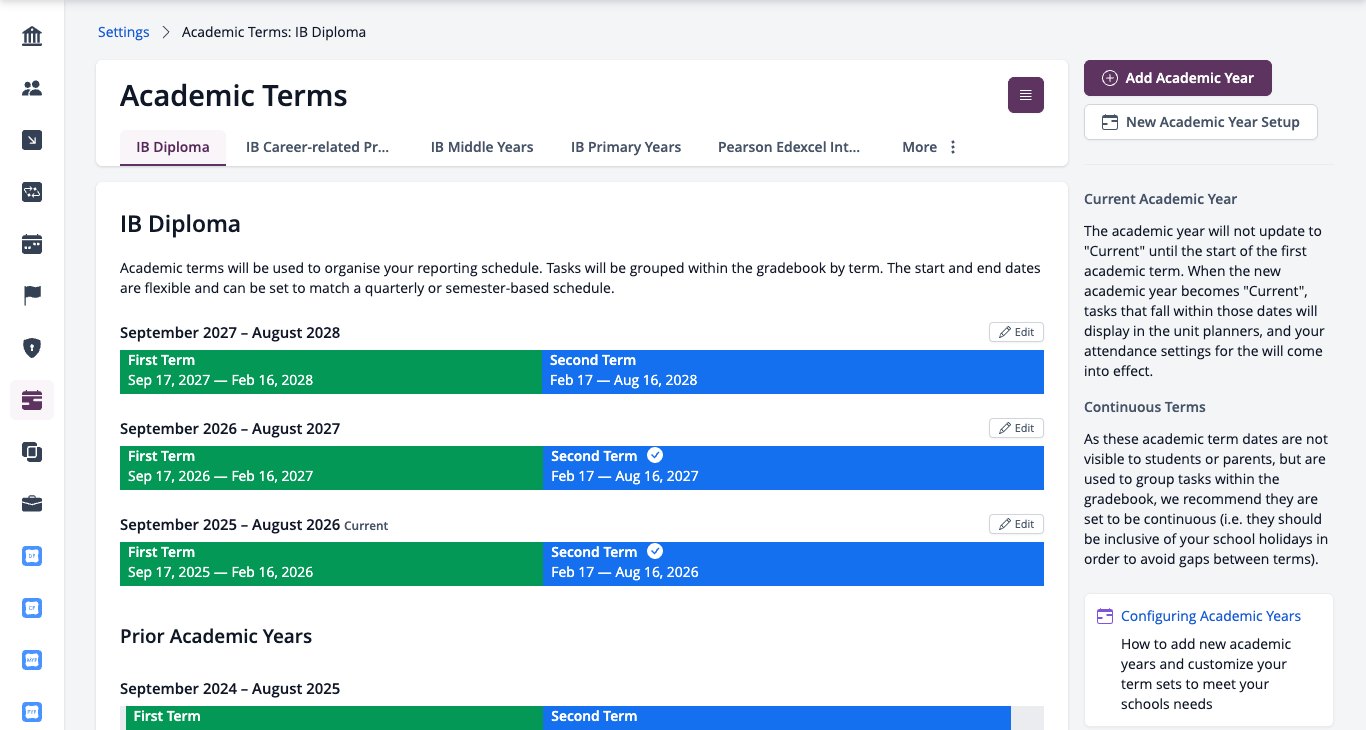Click the calendar icon in sidebar
The width and height of the screenshot is (1366, 730).
point(32,244)
